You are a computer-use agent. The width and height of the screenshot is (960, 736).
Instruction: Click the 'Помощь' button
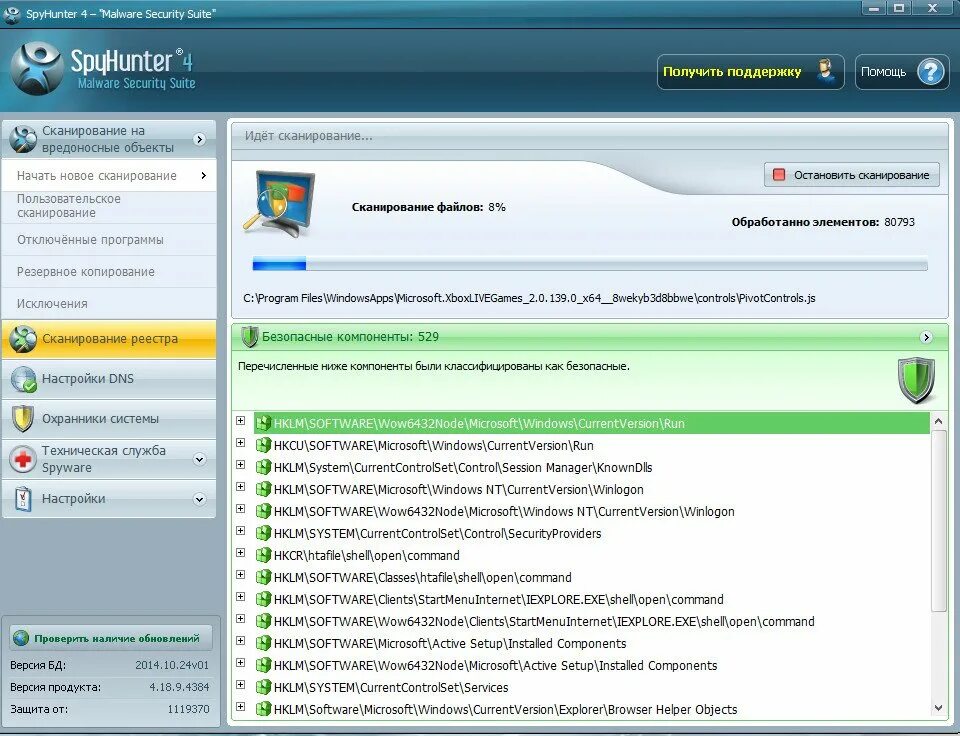point(902,72)
